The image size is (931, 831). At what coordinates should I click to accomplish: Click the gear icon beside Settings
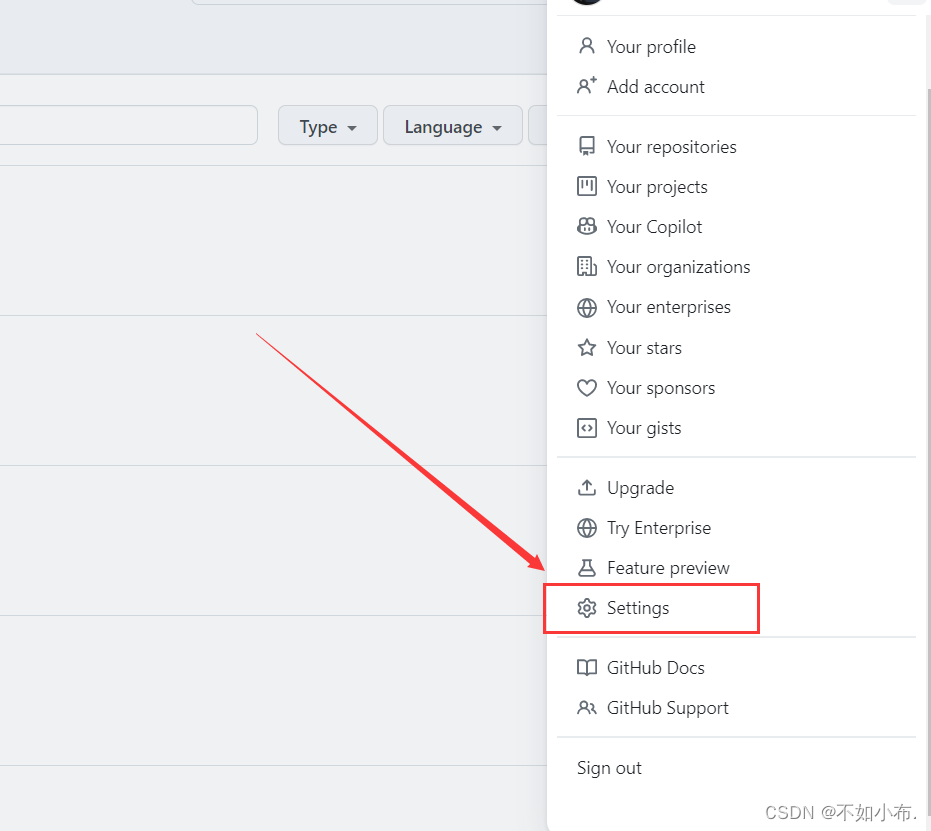[x=587, y=608]
